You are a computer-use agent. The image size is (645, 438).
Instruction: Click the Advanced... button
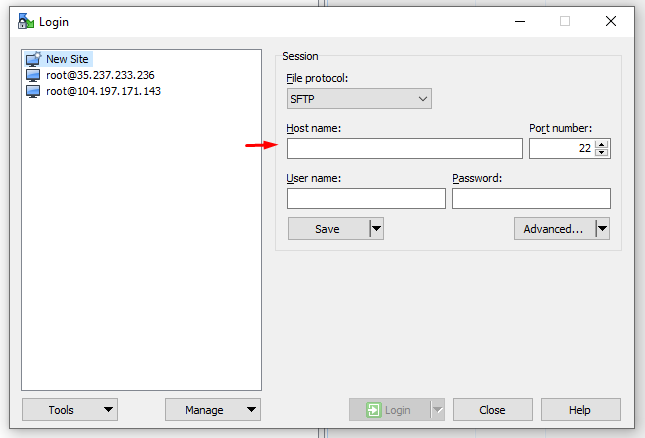tap(553, 229)
